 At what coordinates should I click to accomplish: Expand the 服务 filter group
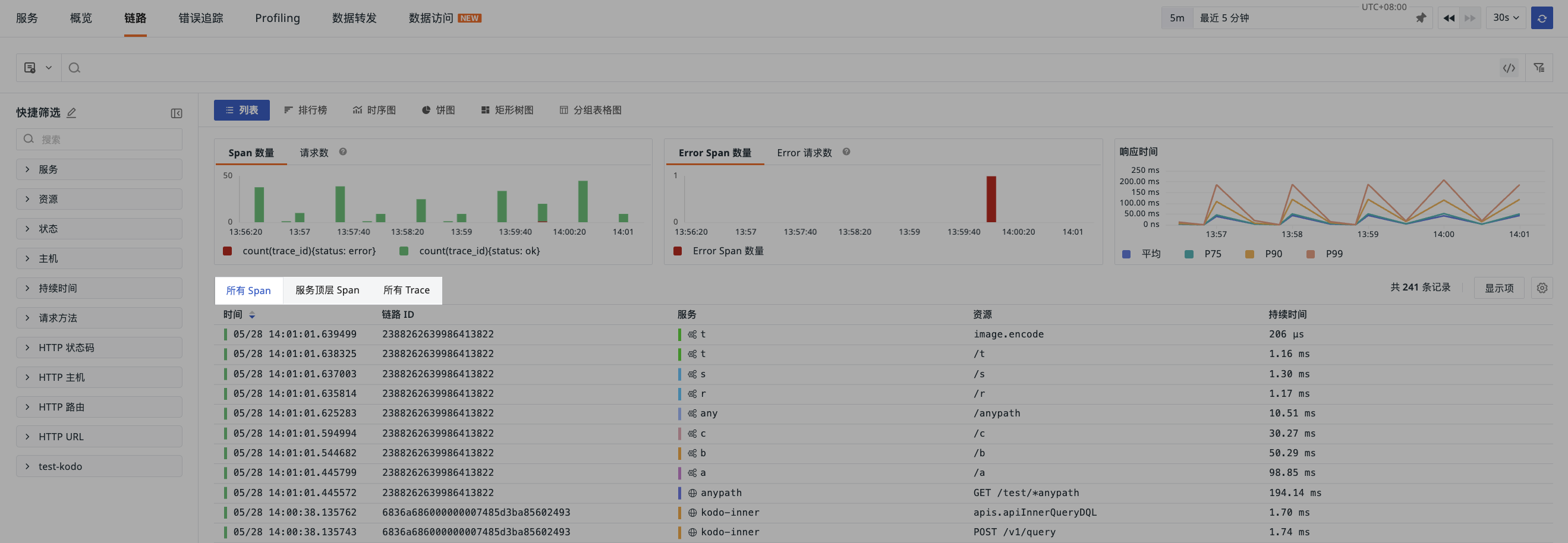[99, 170]
